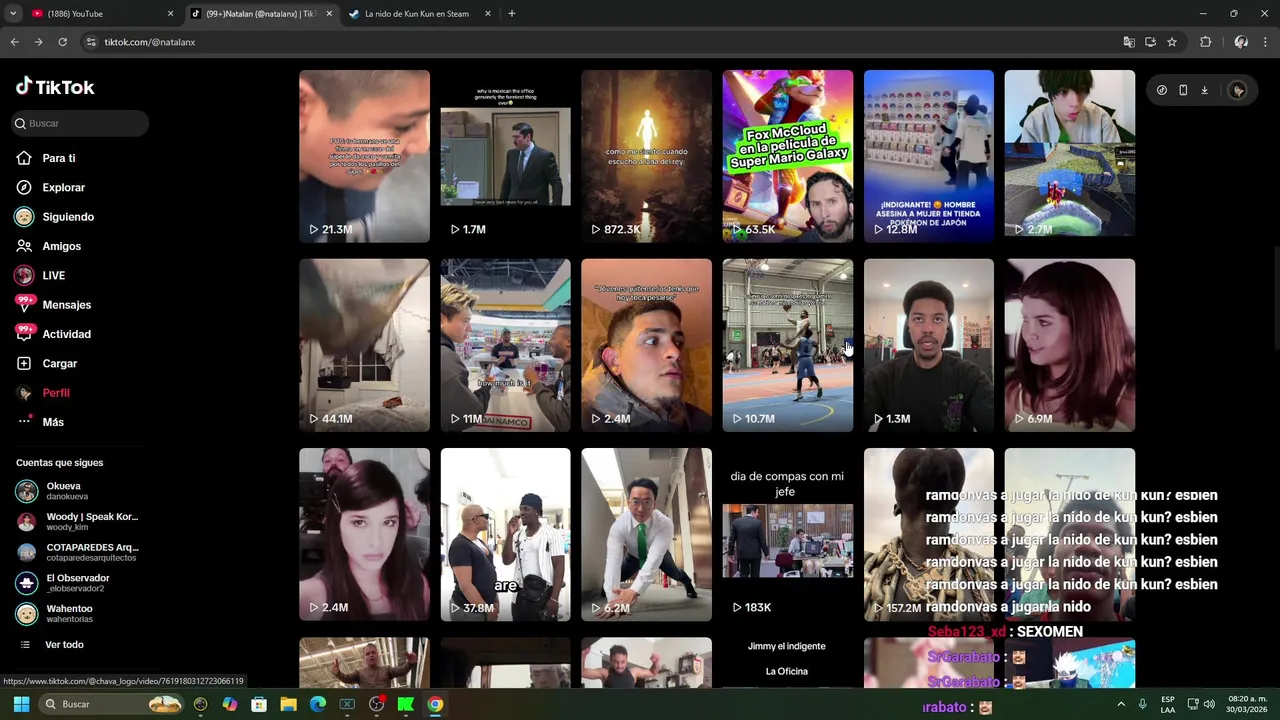This screenshot has width=1280, height=720.
Task: Focus the TikTok Buscar search field
Action: click(x=80, y=123)
